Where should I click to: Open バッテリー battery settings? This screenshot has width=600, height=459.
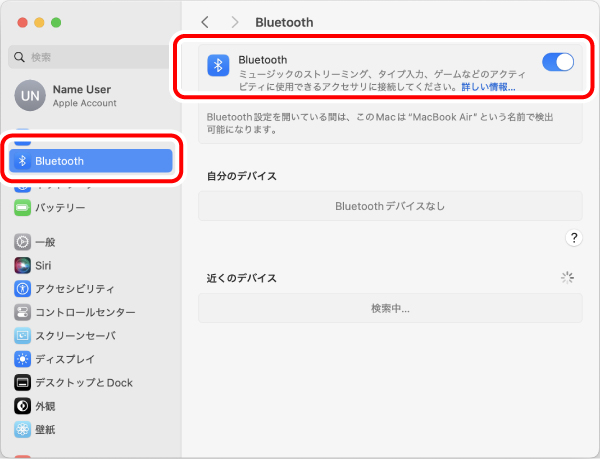point(60,208)
